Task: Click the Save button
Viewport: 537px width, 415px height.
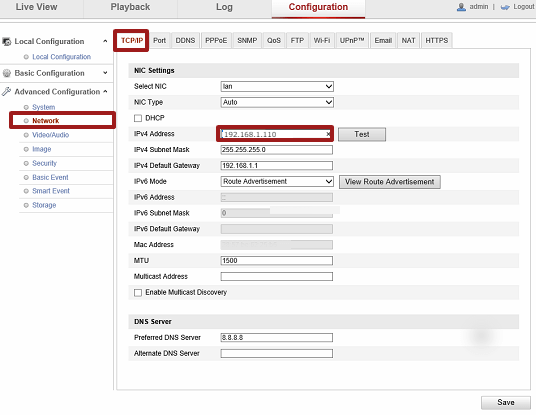Action: point(506,402)
